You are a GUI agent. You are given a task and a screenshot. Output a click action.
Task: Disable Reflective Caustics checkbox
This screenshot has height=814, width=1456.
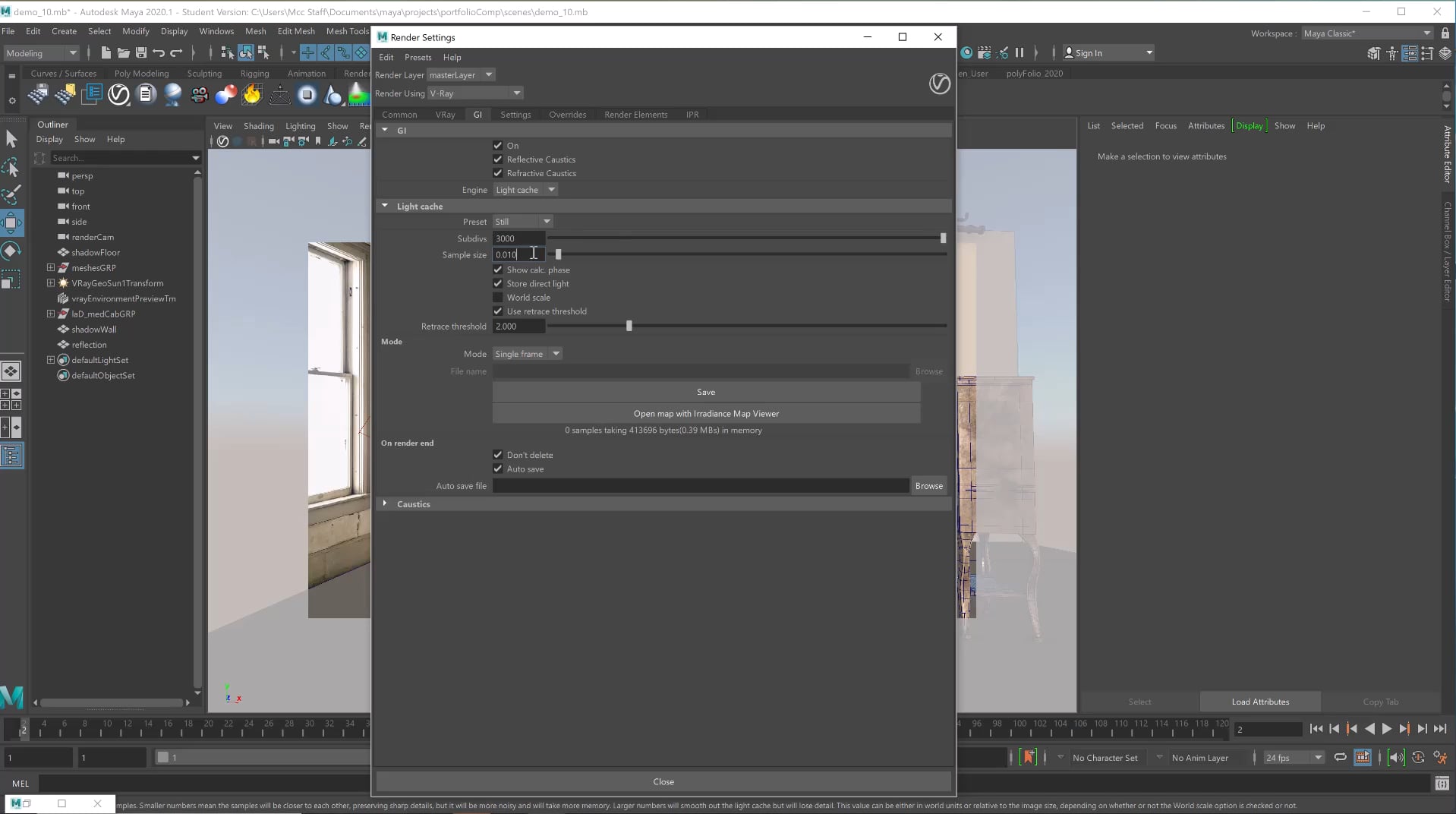[498, 159]
